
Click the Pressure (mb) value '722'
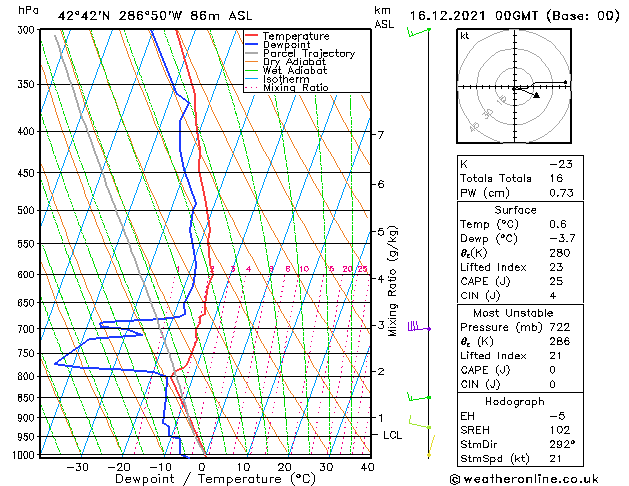click(560, 328)
